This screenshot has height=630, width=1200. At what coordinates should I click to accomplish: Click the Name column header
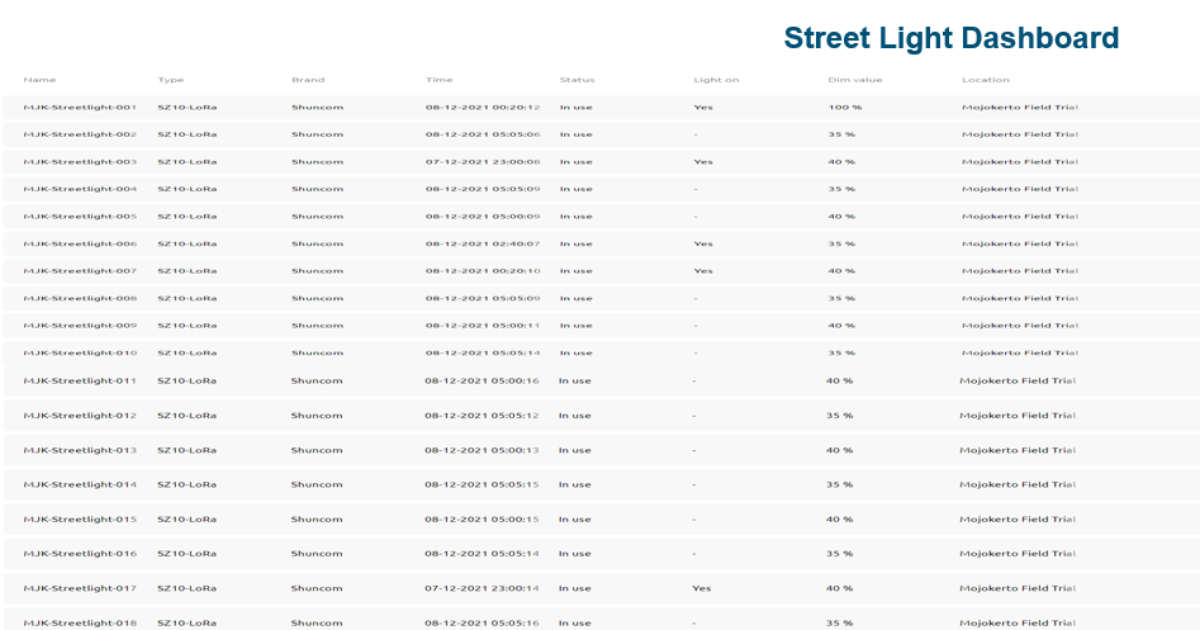click(40, 80)
